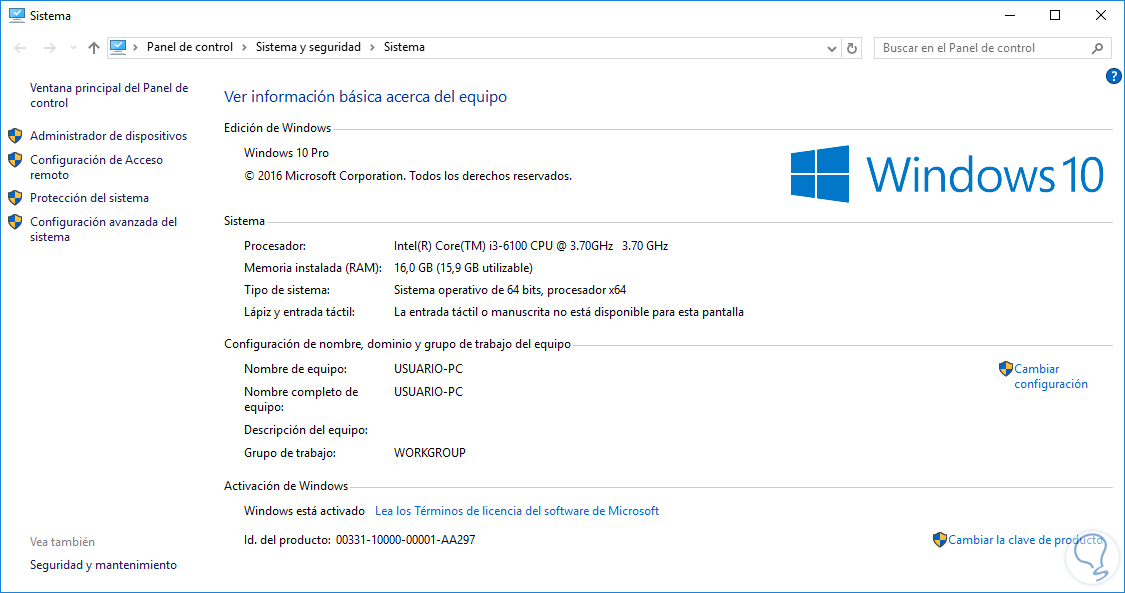Click the WORKGROUP workgroup value
Screen dimensions: 1125x593
tap(430, 453)
